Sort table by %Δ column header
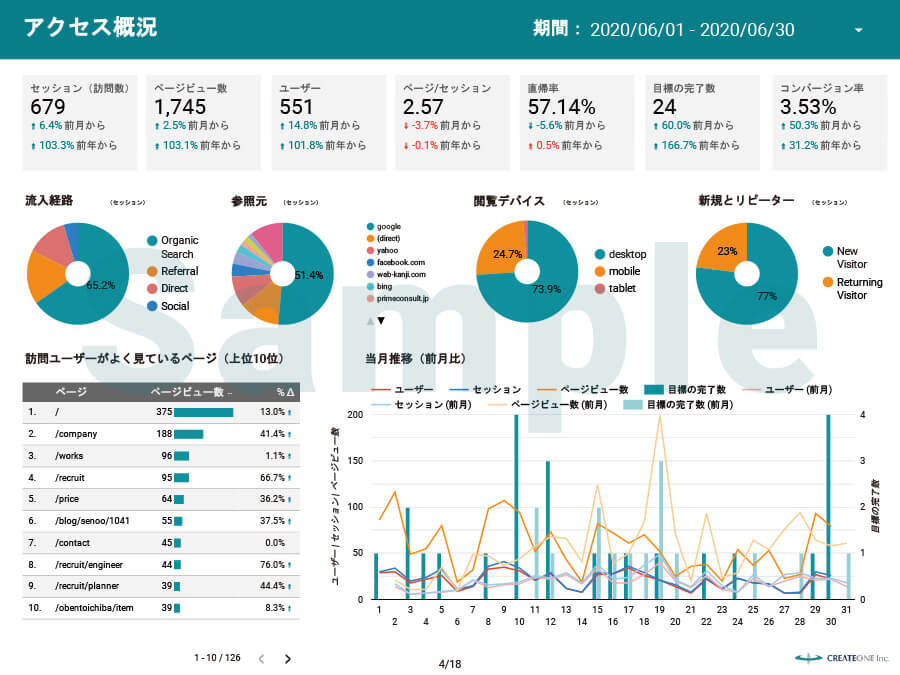The height and width of the screenshot is (675, 900). point(285,391)
